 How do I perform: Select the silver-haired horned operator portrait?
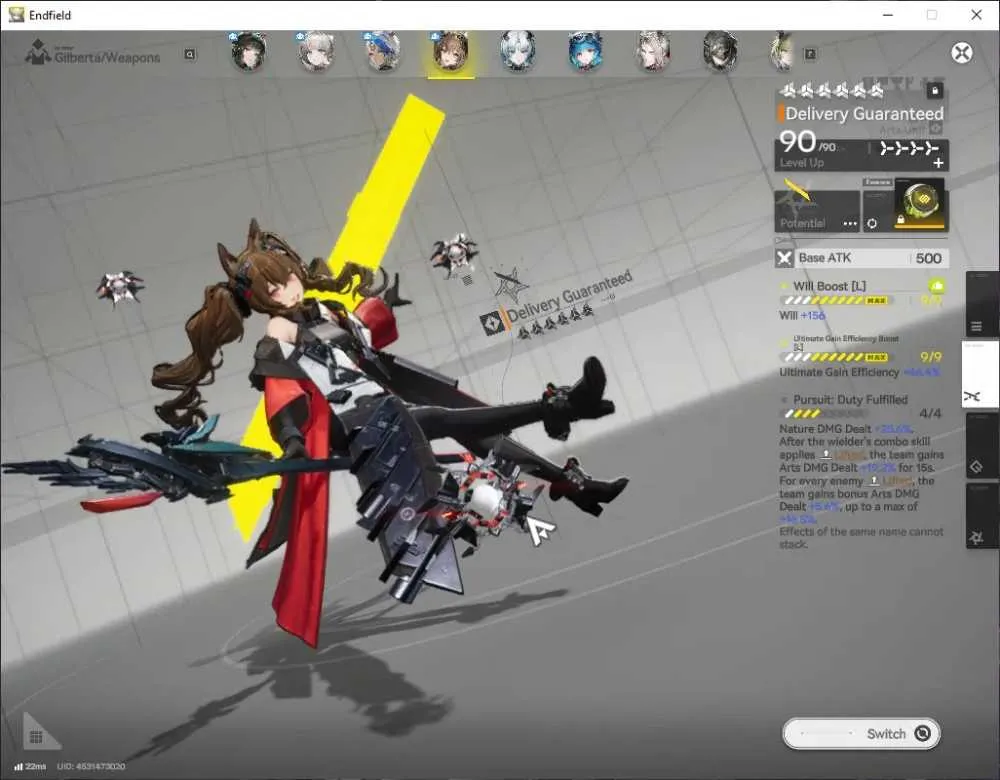click(x=518, y=50)
